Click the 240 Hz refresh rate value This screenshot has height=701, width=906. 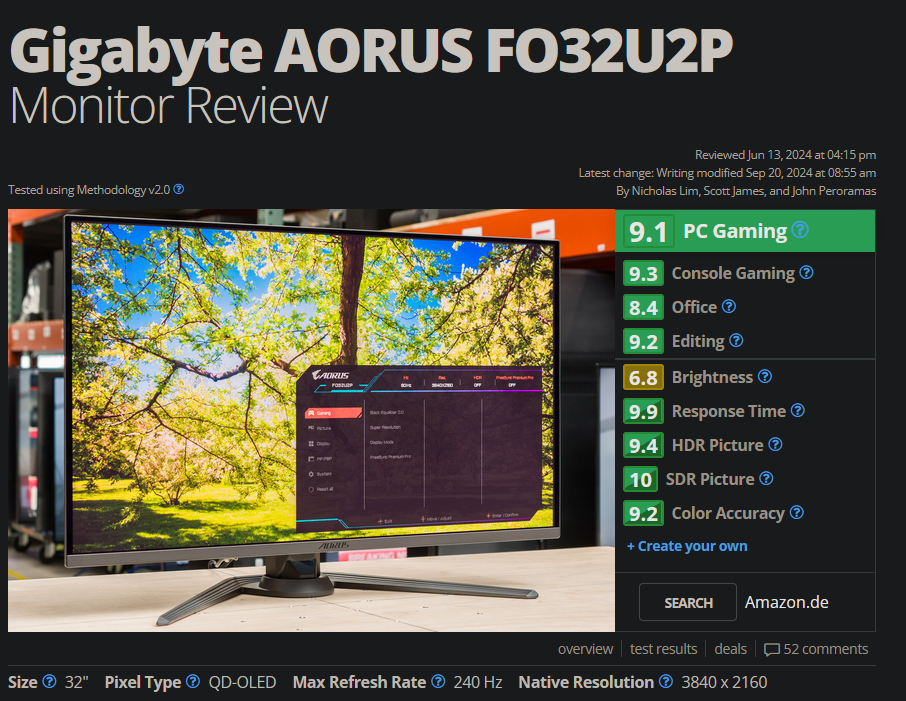[478, 682]
